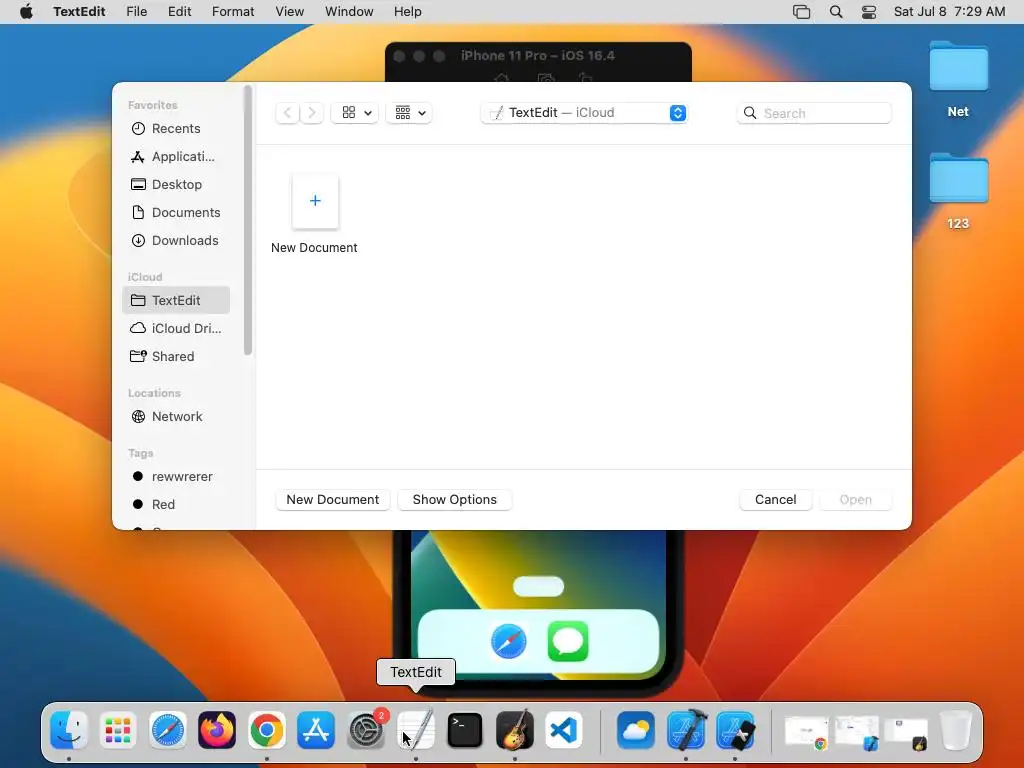
Task: Open the group-by options dropdown
Action: click(x=409, y=113)
